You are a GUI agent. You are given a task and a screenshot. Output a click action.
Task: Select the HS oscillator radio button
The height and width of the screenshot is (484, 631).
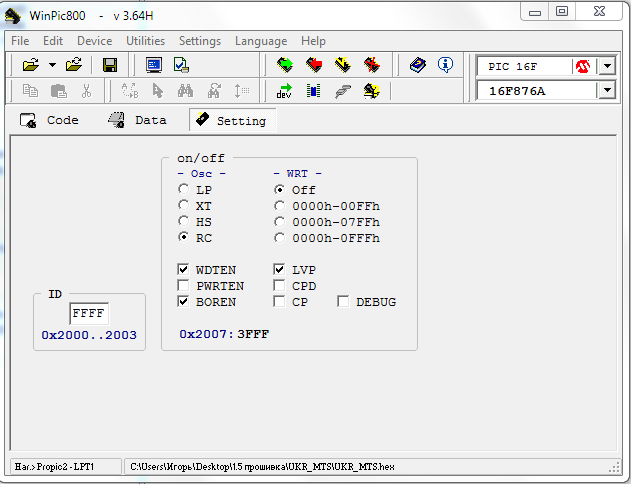click(183, 222)
